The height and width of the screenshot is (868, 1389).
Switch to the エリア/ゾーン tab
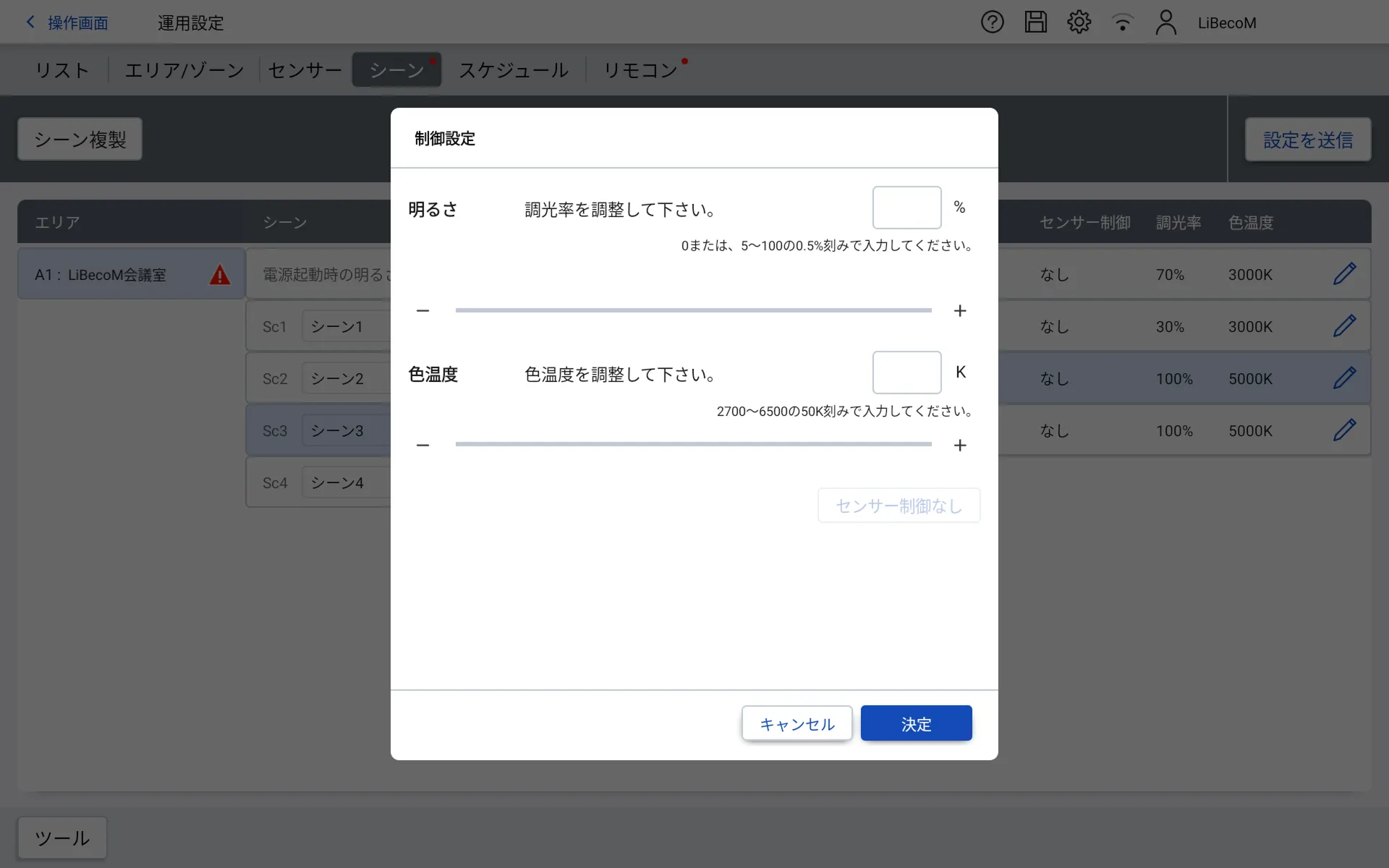pyautogui.click(x=184, y=70)
